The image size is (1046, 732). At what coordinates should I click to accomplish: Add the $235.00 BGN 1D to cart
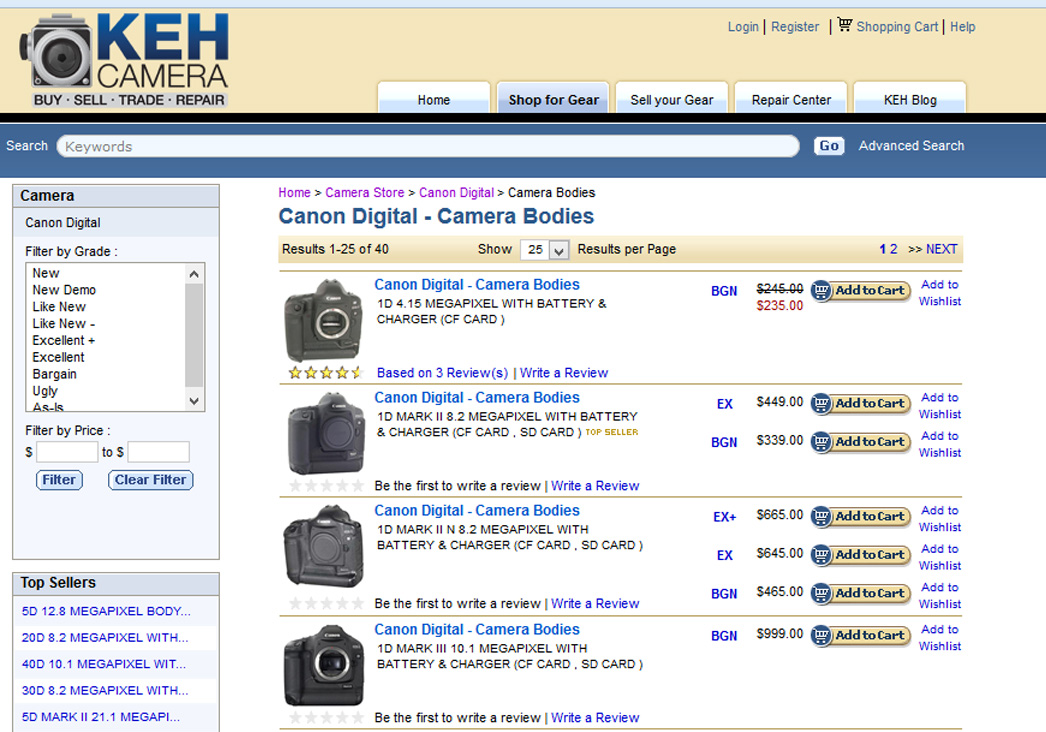pyautogui.click(x=860, y=291)
